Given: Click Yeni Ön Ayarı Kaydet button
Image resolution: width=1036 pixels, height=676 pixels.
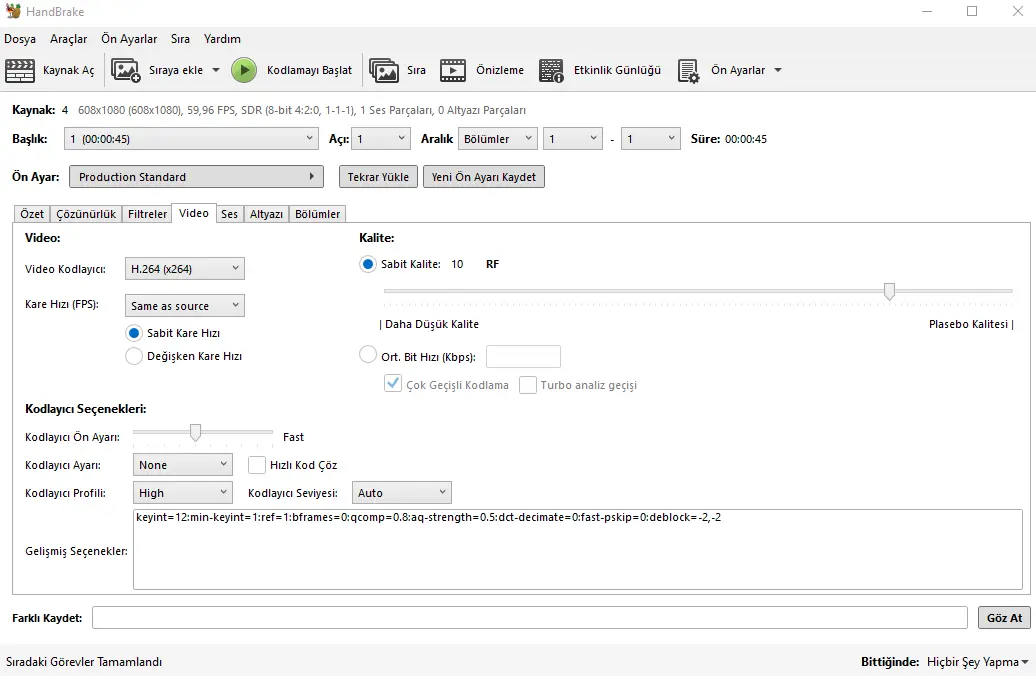Looking at the screenshot, I should (484, 177).
